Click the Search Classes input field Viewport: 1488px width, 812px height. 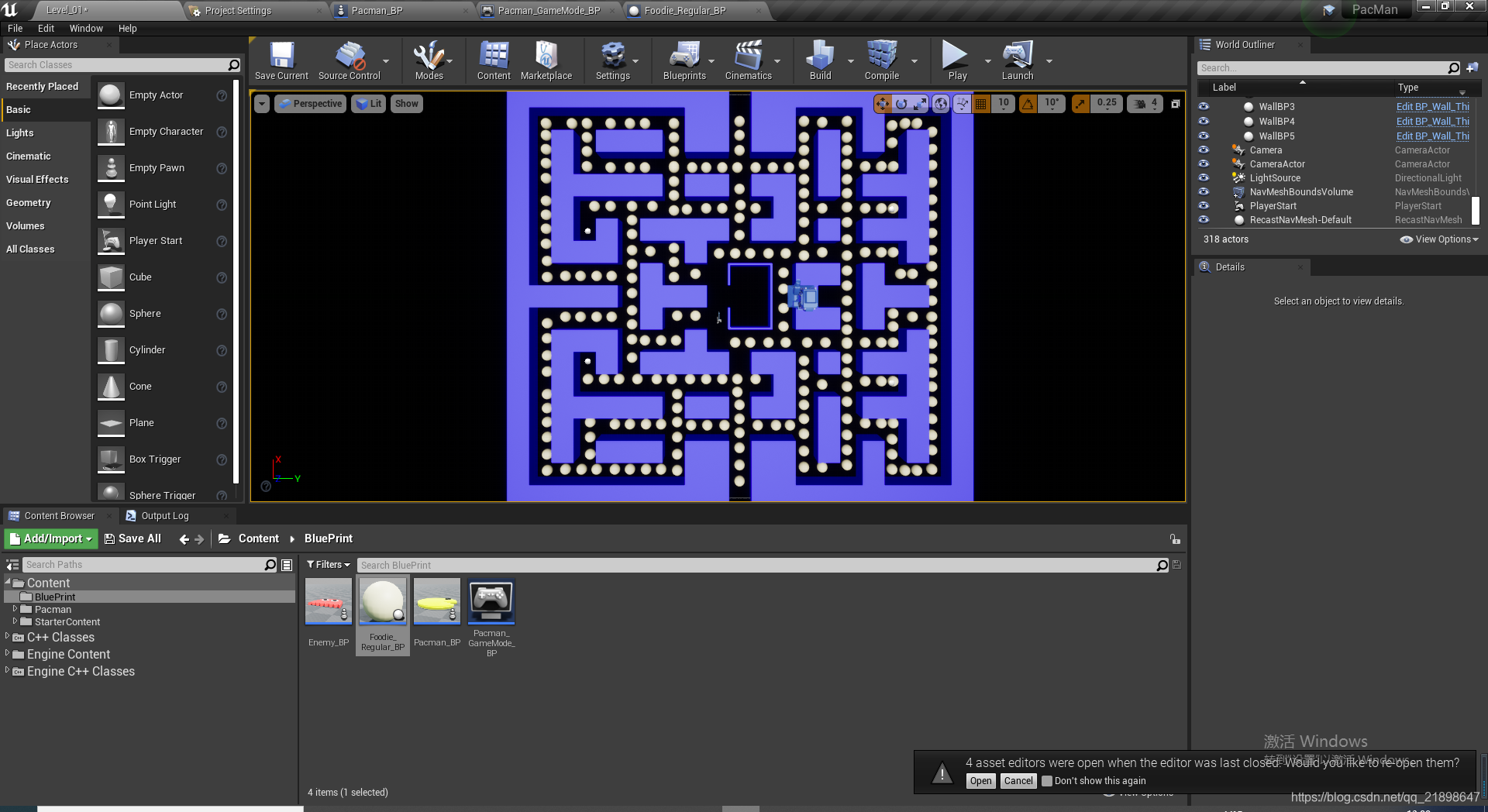[x=116, y=65]
